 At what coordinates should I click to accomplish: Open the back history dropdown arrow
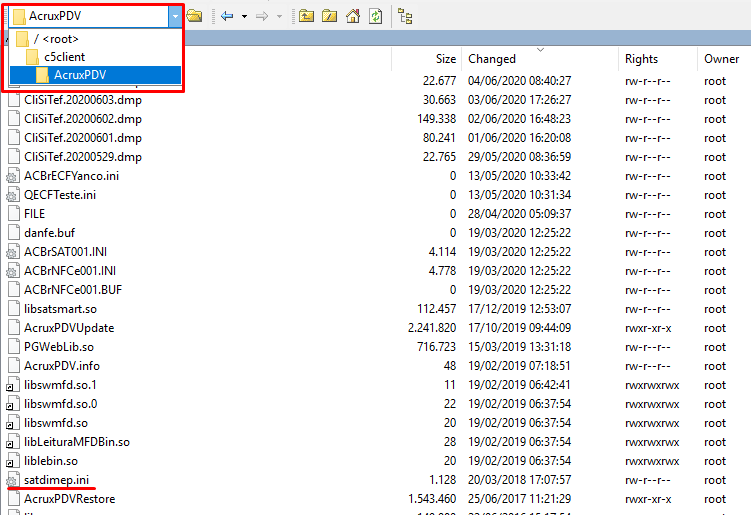click(244, 17)
